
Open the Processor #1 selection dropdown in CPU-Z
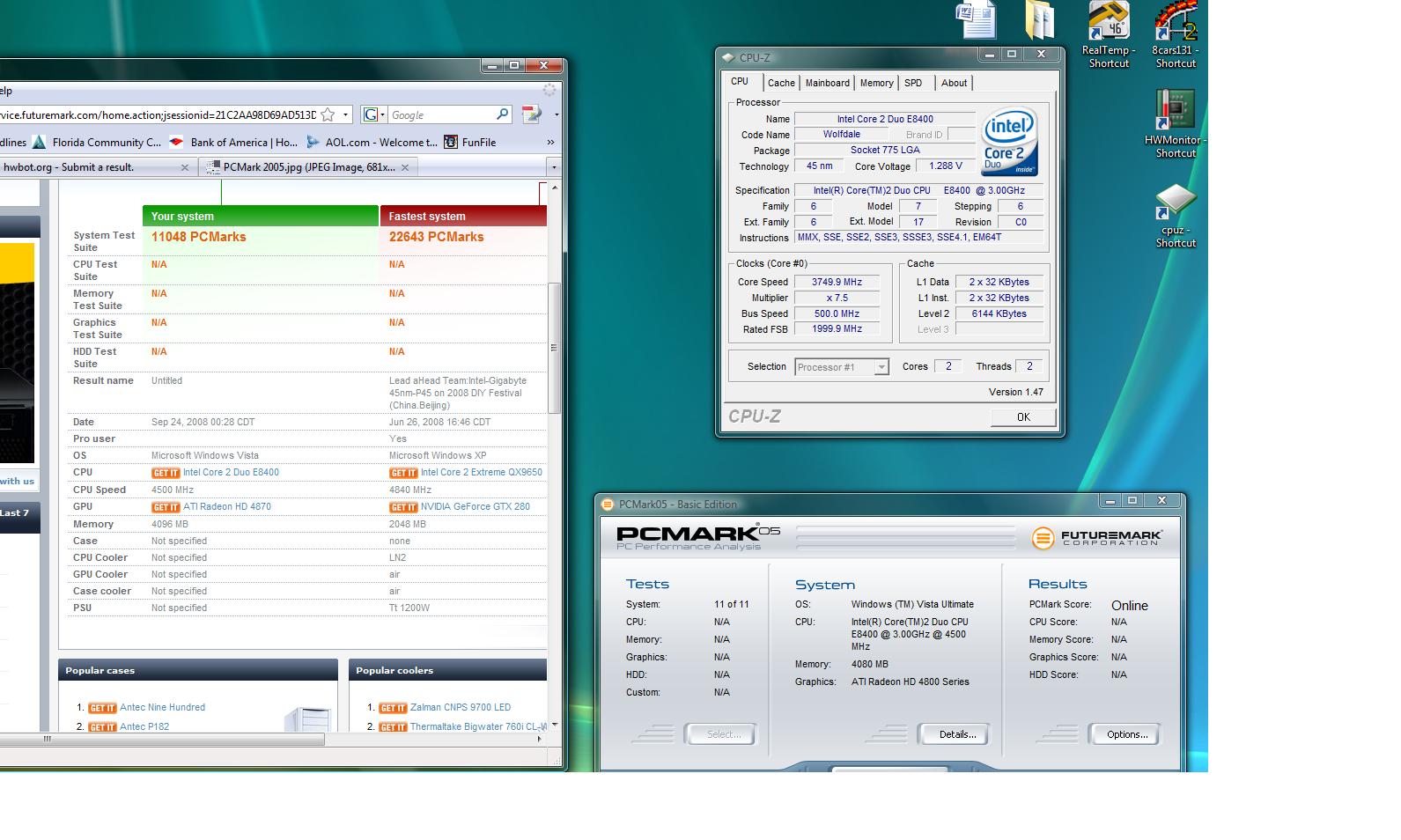[842, 367]
